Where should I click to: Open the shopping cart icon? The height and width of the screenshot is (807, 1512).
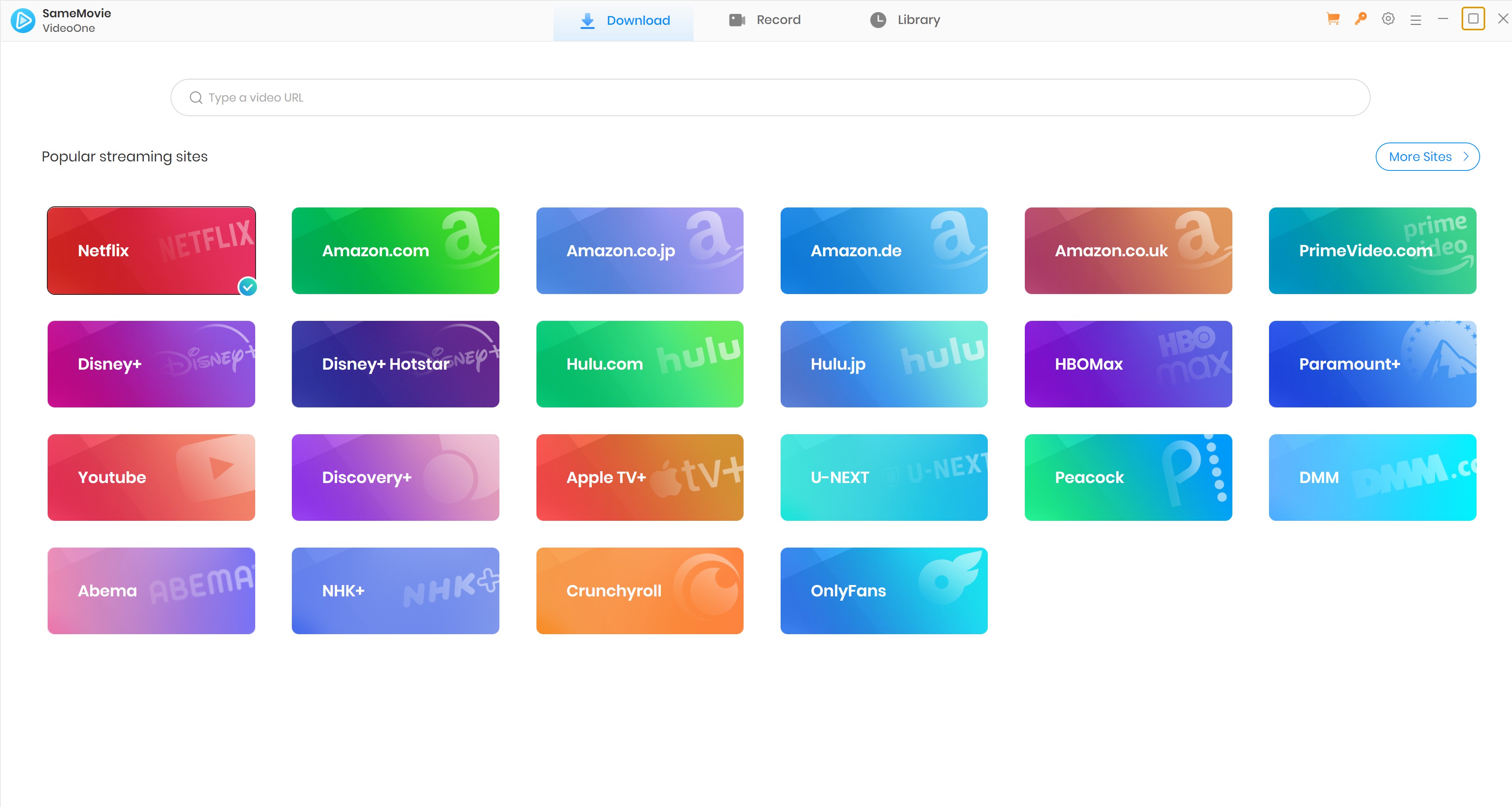pyautogui.click(x=1333, y=19)
